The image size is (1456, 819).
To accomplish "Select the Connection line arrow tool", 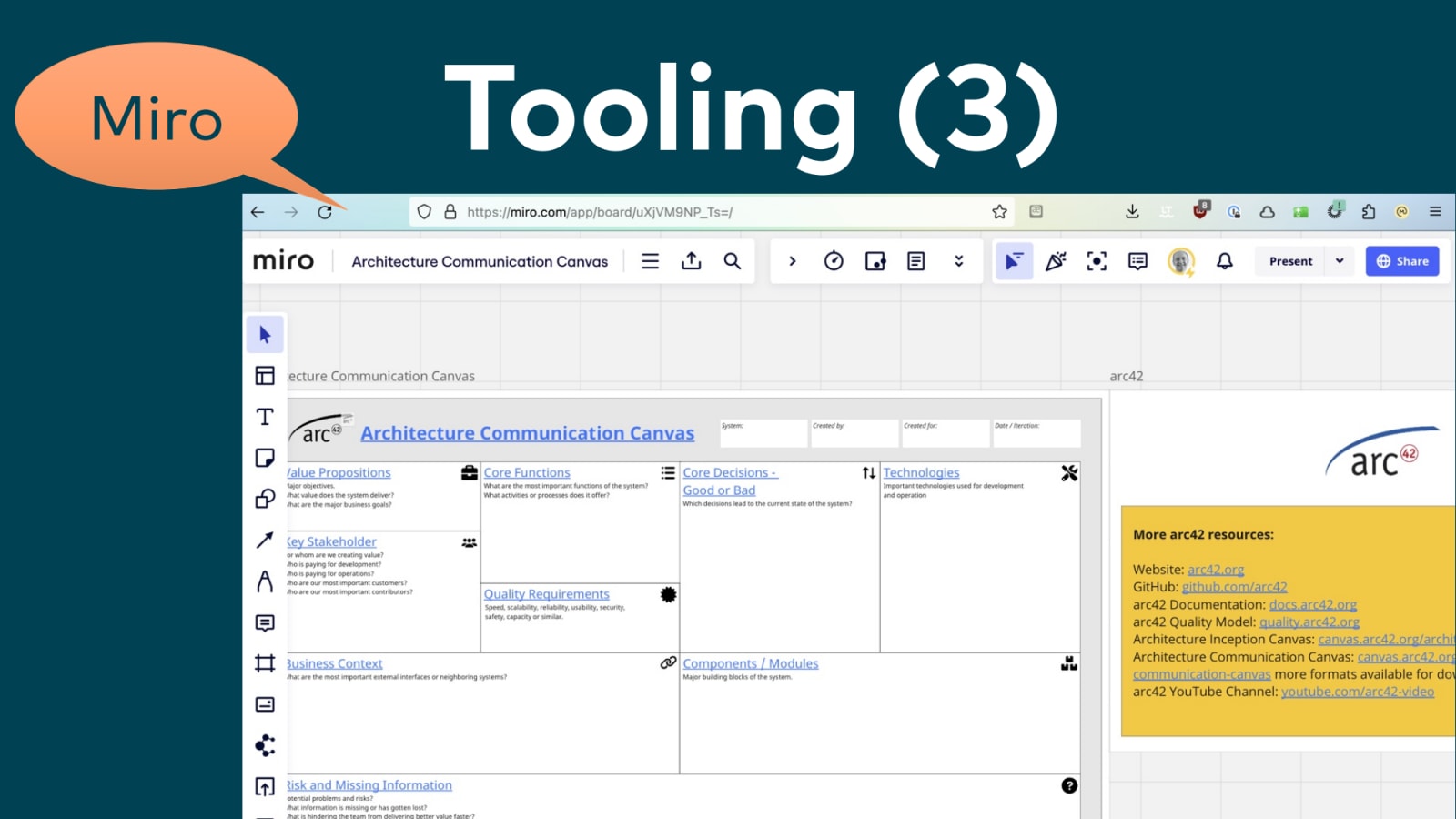I will pos(265,541).
